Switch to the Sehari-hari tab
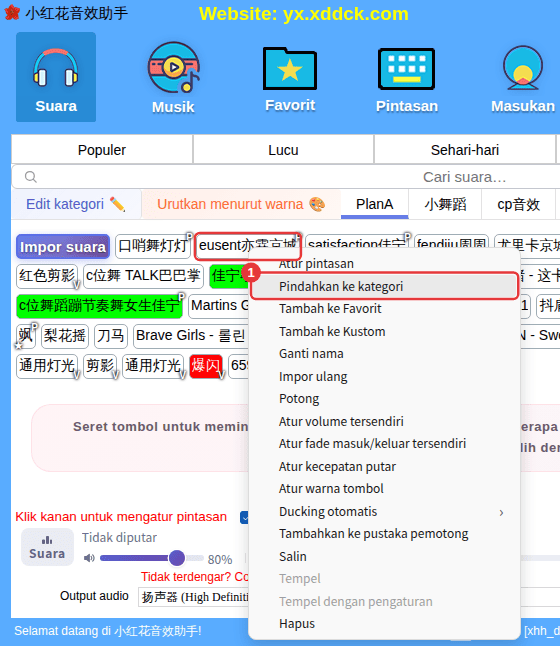The width and height of the screenshot is (560, 646). (x=465, y=150)
